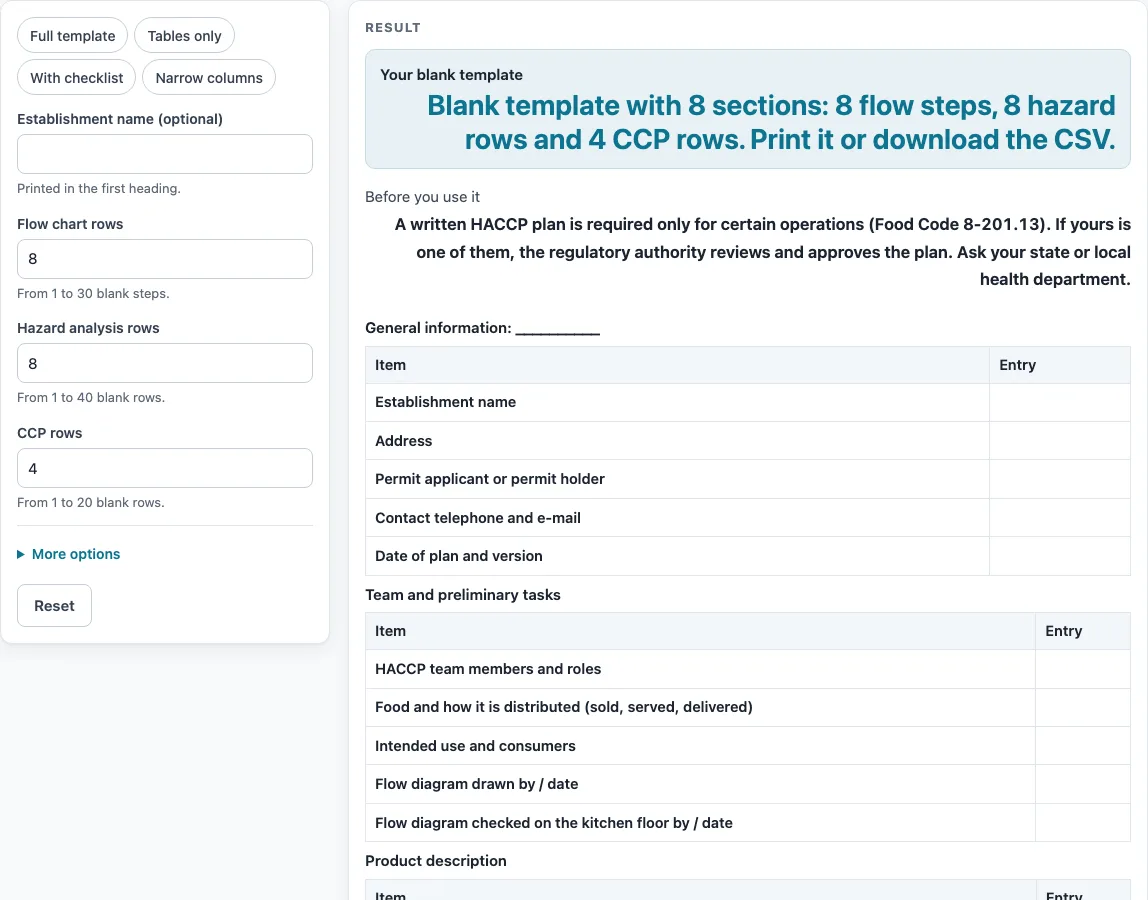The width and height of the screenshot is (1148, 900).
Task: Choose the Tables only preset
Action: (184, 36)
